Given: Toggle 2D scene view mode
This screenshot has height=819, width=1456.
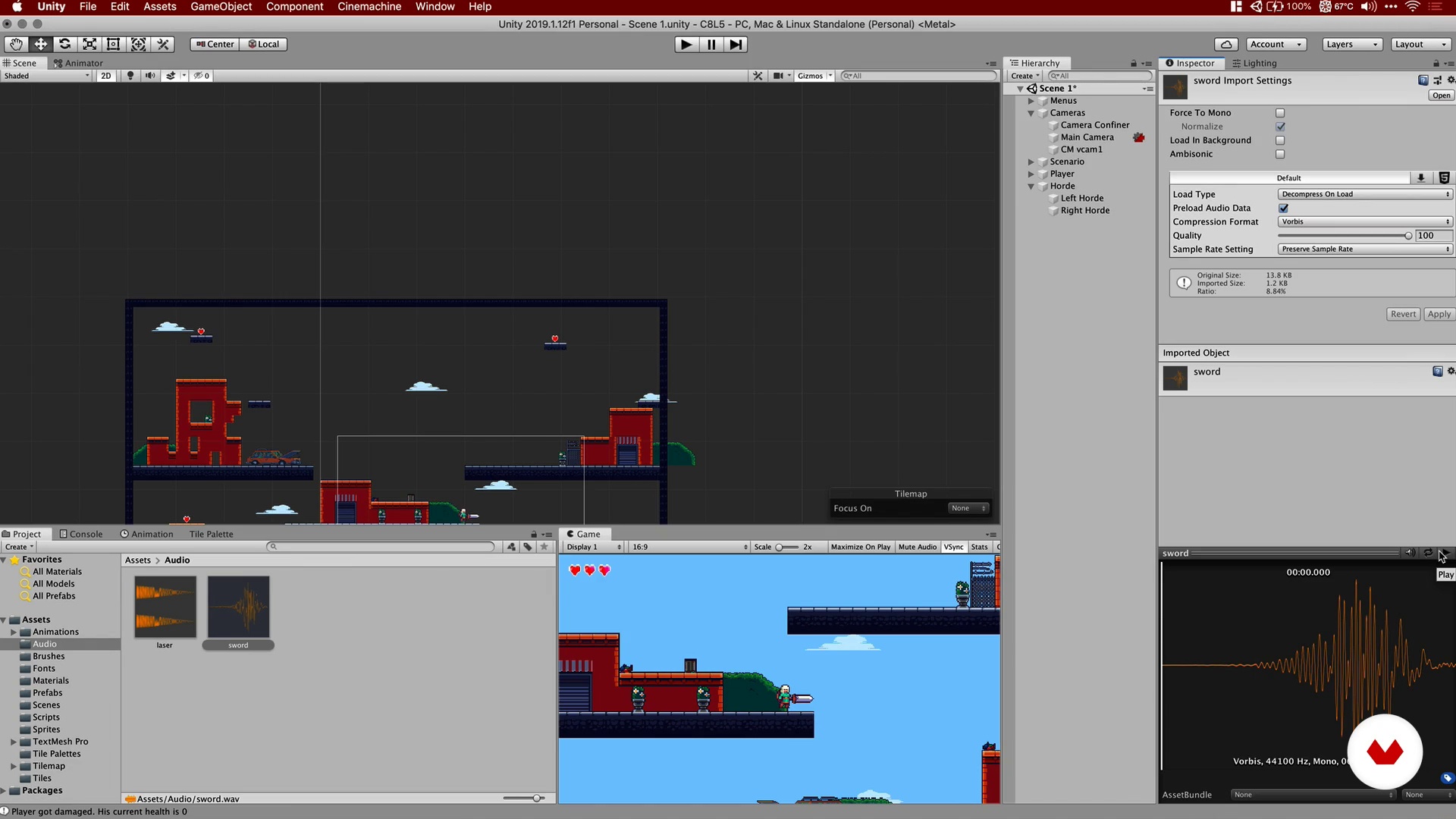Looking at the screenshot, I should [106, 76].
